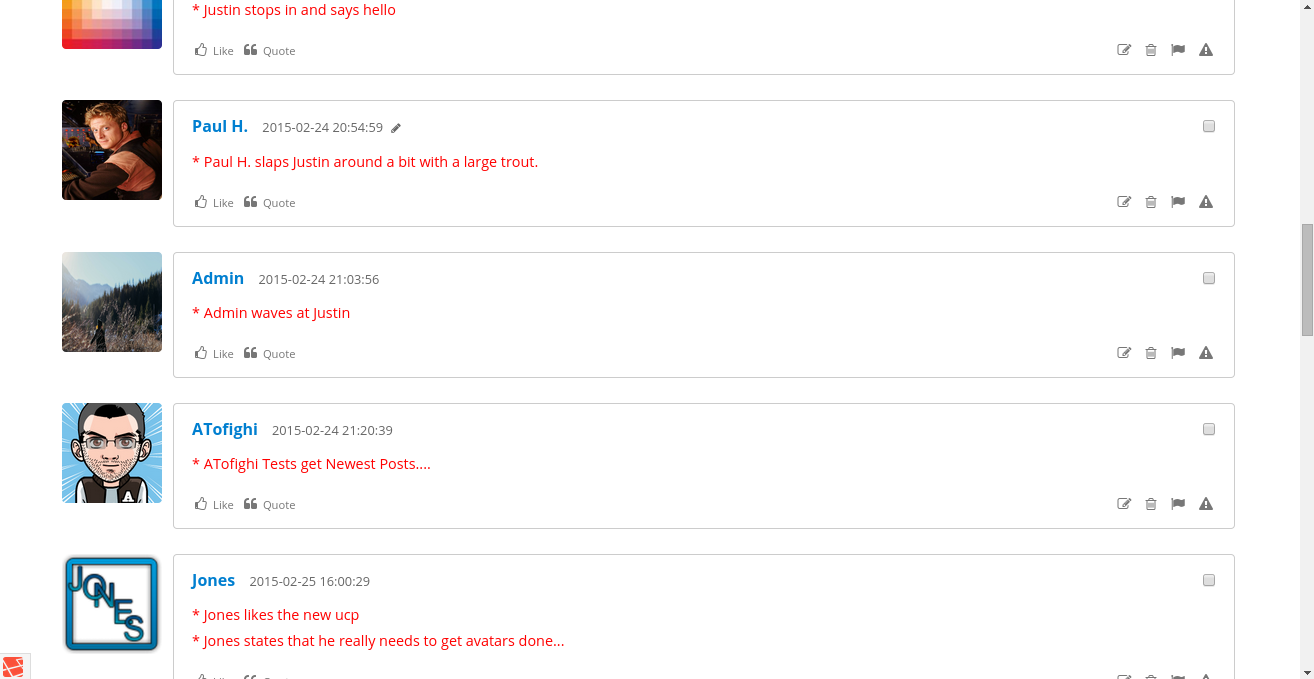
Task: Quote Admin's waving post
Action: coord(270,353)
